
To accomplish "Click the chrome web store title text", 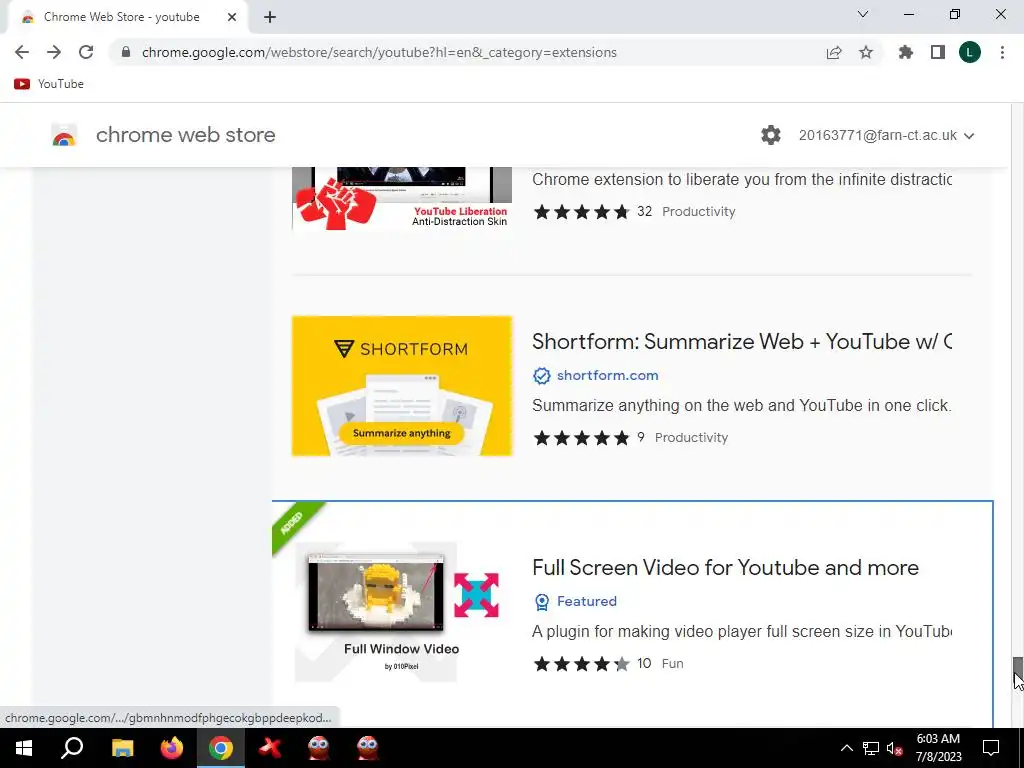I will (185, 135).
